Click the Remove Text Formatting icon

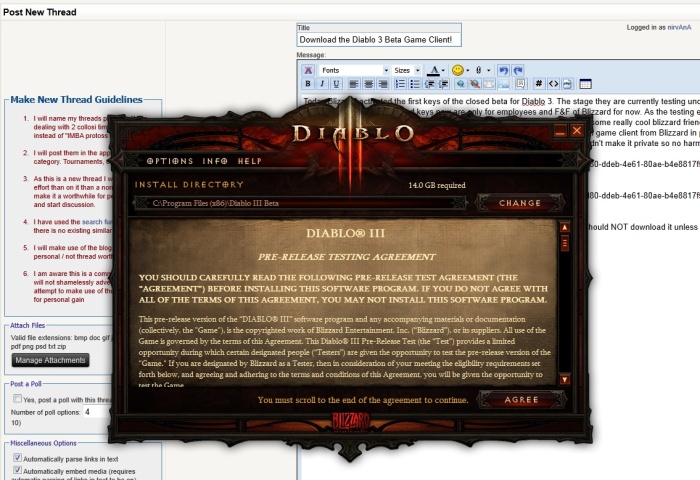[307, 70]
